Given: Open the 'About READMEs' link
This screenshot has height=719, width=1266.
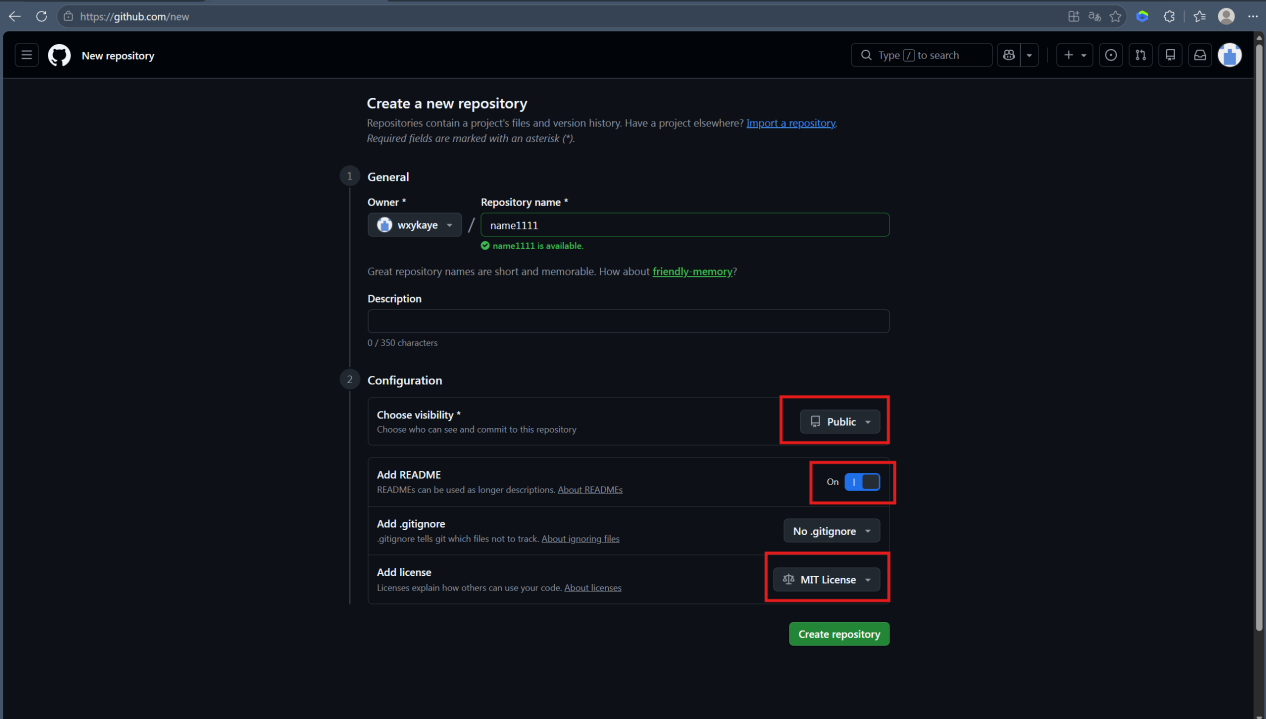Looking at the screenshot, I should [590, 490].
